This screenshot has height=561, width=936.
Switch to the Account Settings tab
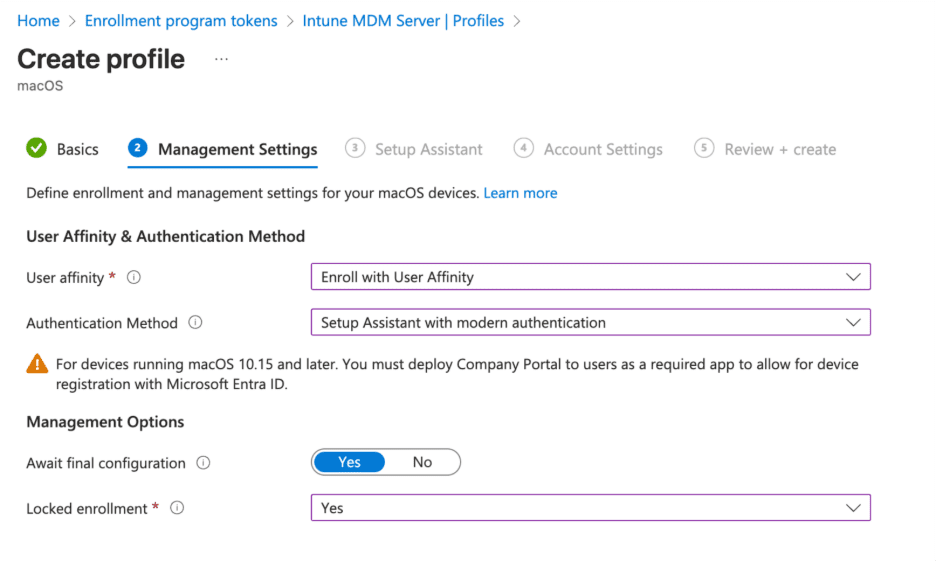pos(602,149)
